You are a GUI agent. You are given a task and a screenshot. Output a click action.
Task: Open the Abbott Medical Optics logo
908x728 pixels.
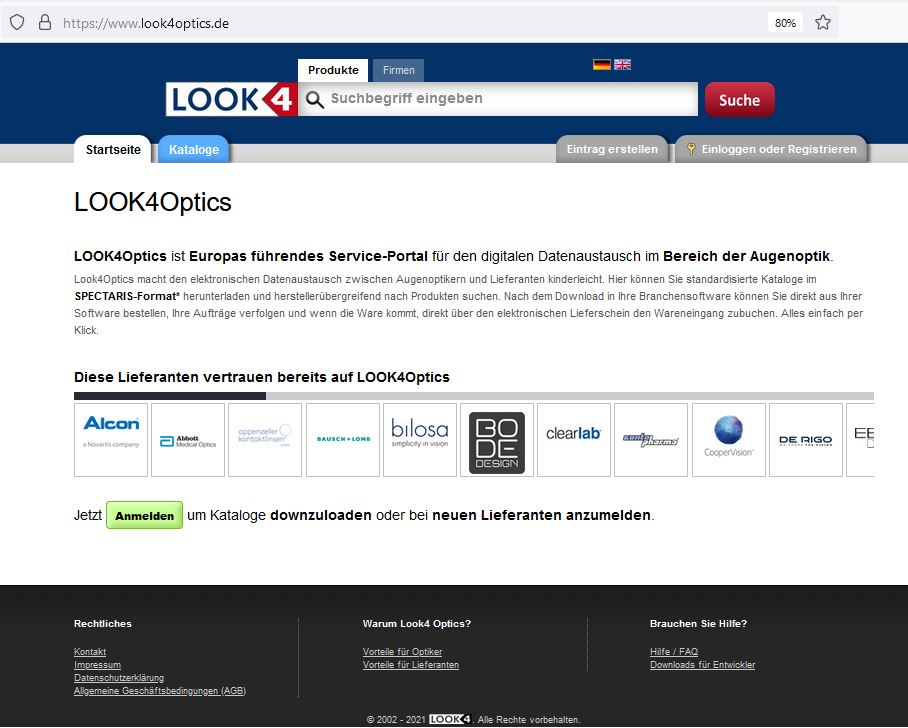click(x=188, y=440)
